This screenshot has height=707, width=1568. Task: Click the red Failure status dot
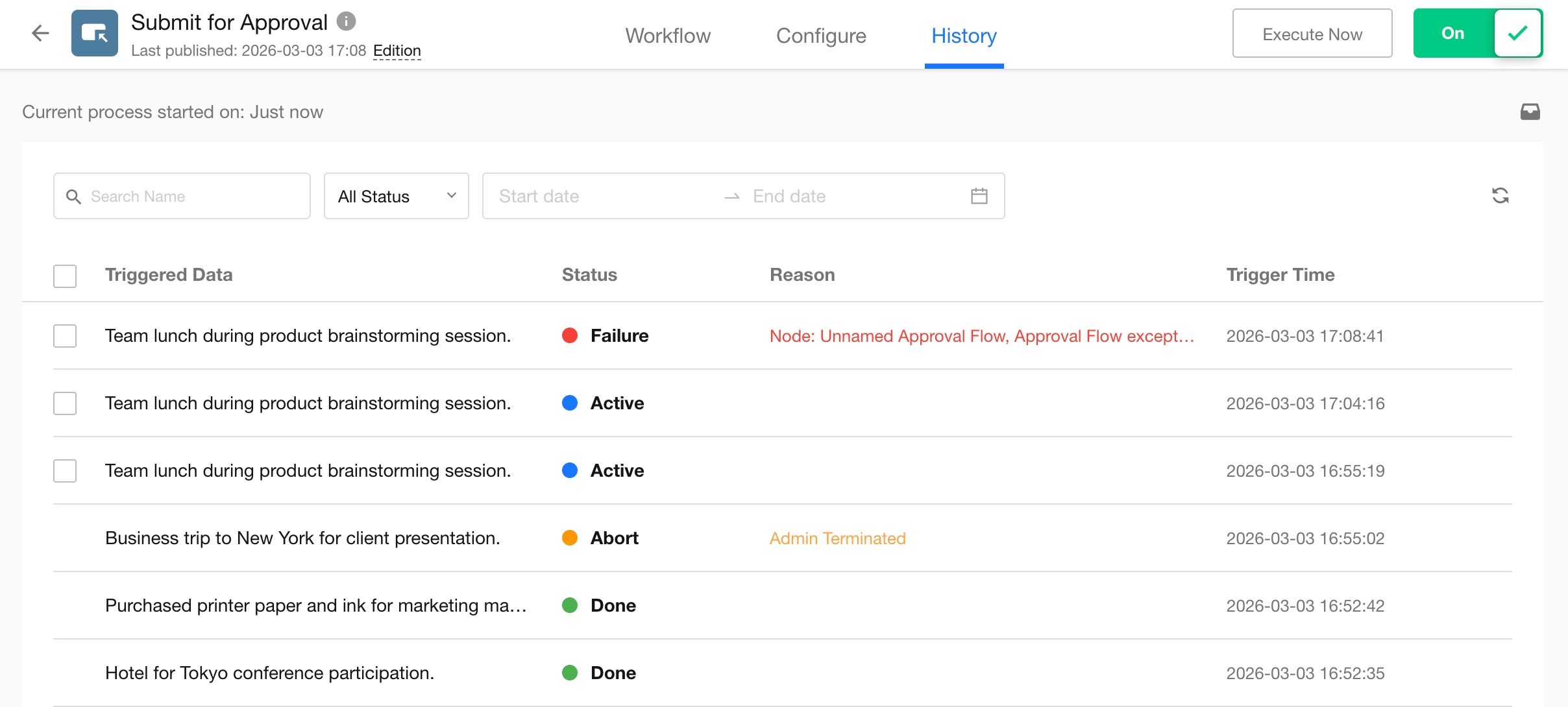pos(570,335)
